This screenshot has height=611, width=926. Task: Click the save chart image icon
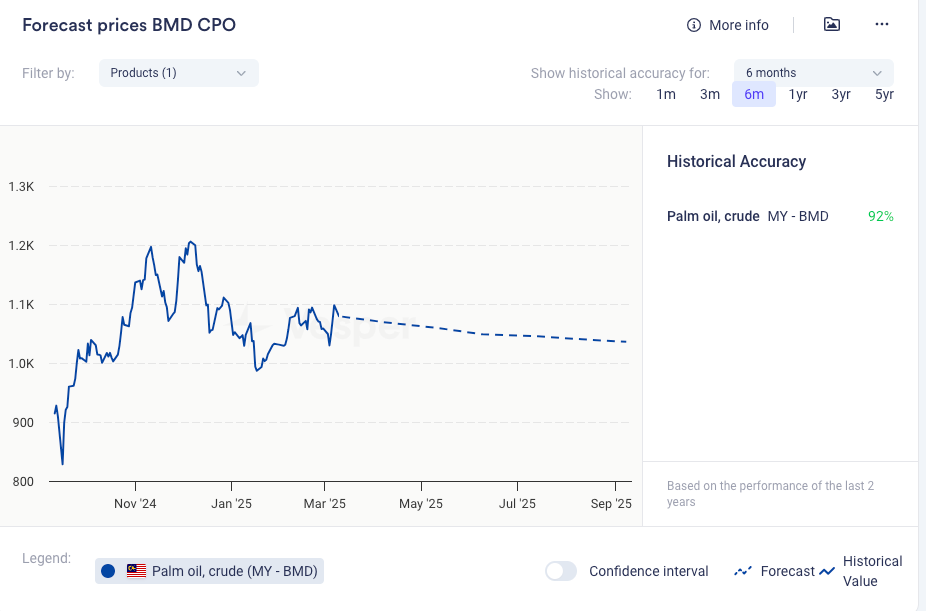[832, 25]
